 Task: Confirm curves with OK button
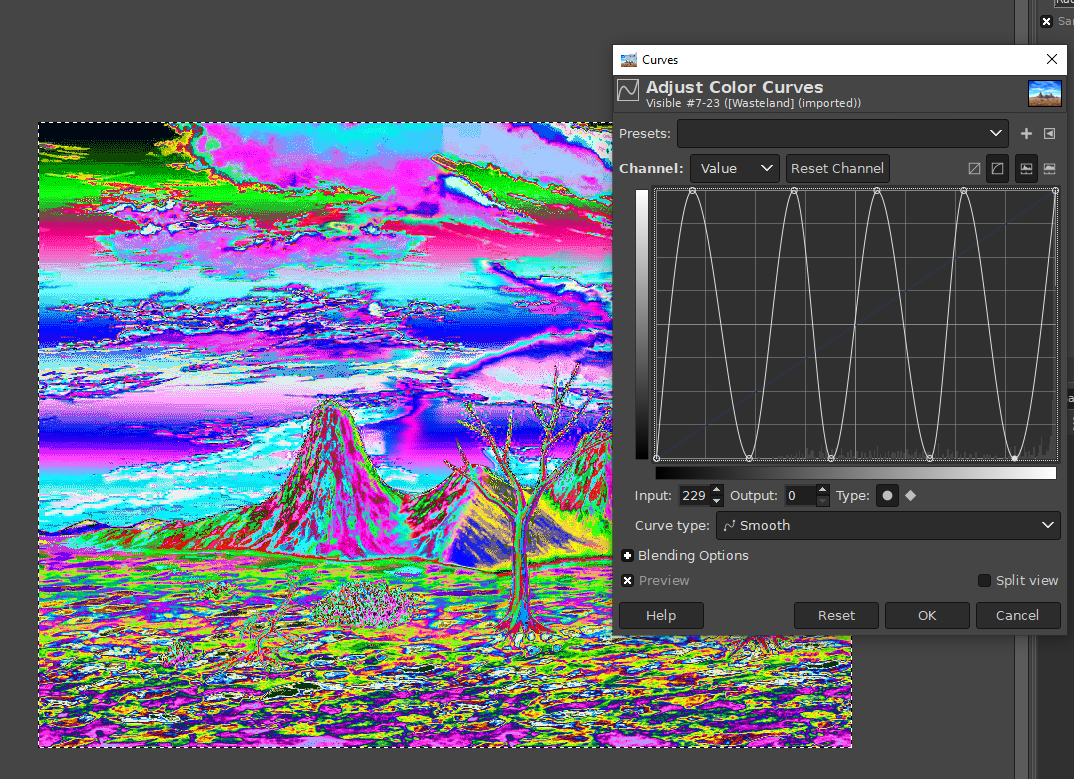[927, 615]
